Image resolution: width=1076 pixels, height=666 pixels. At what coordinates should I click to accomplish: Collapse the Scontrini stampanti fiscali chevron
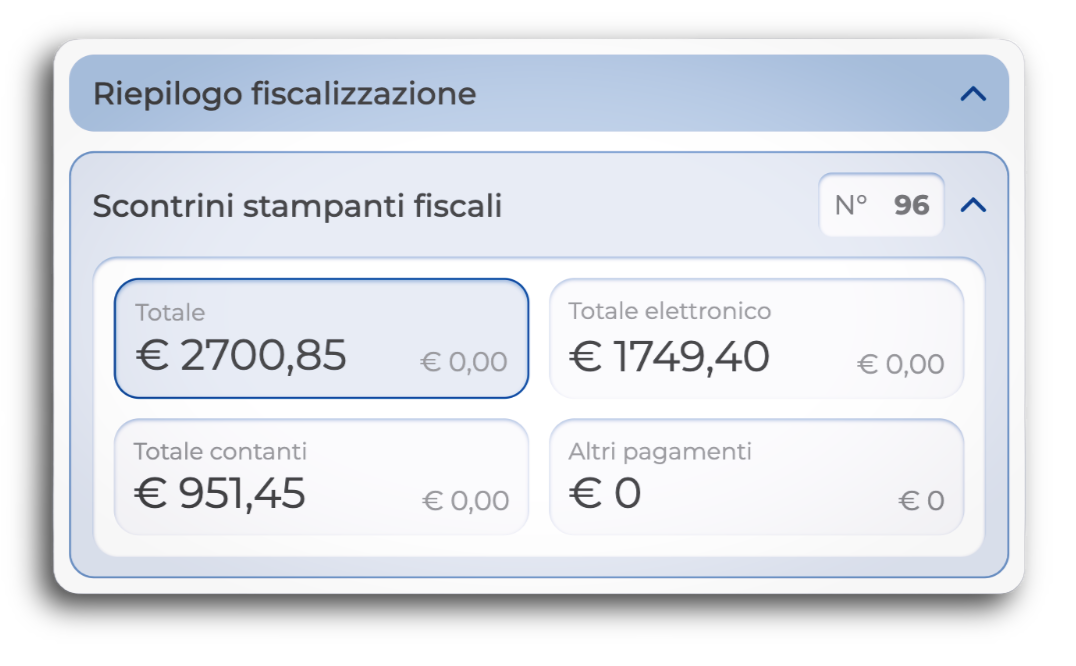[x=972, y=205]
